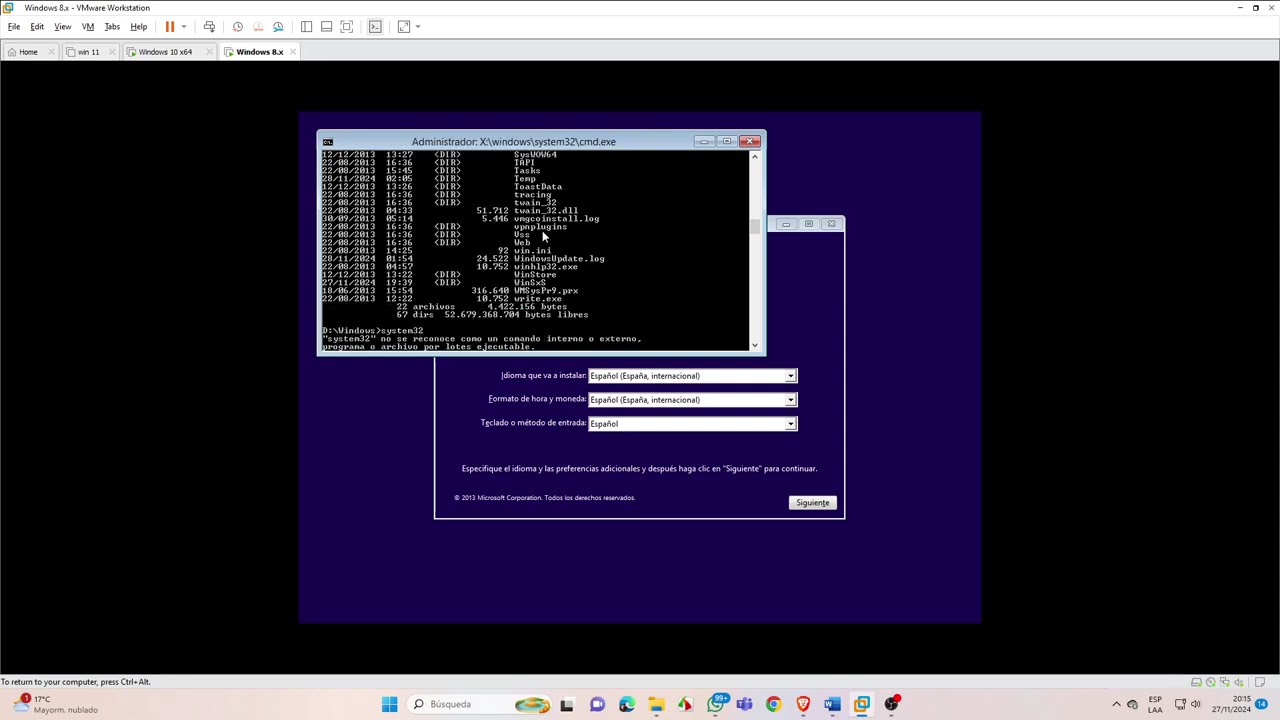Click the message log status icon
Image resolution: width=1280 pixels, height=720 pixels.
coord(1260,682)
